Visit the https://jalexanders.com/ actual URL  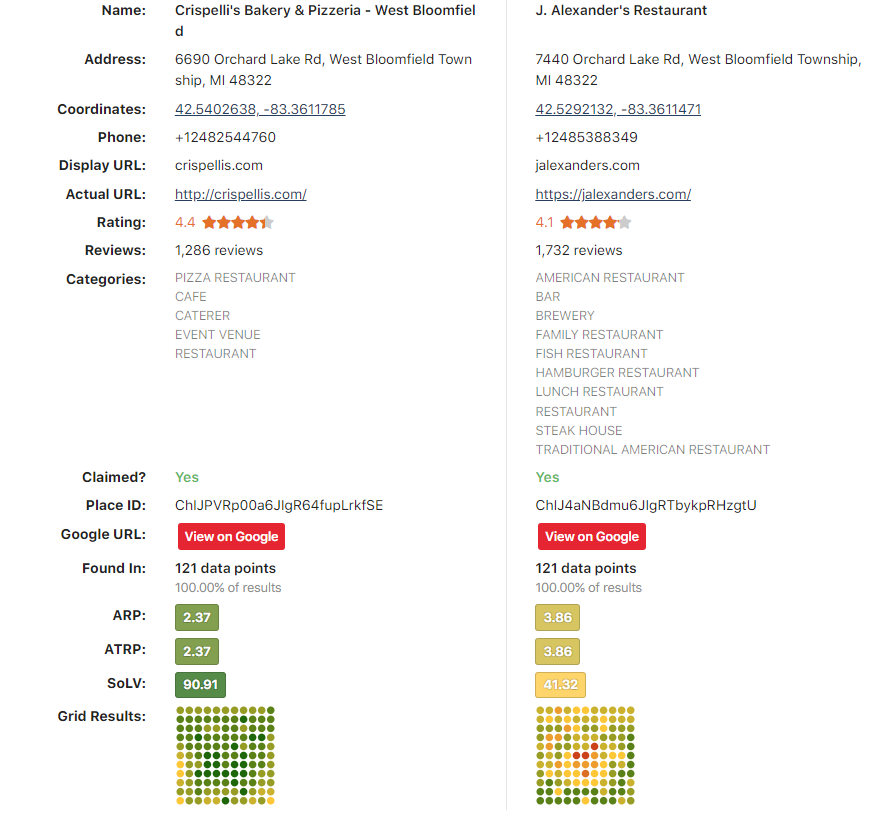tap(613, 194)
